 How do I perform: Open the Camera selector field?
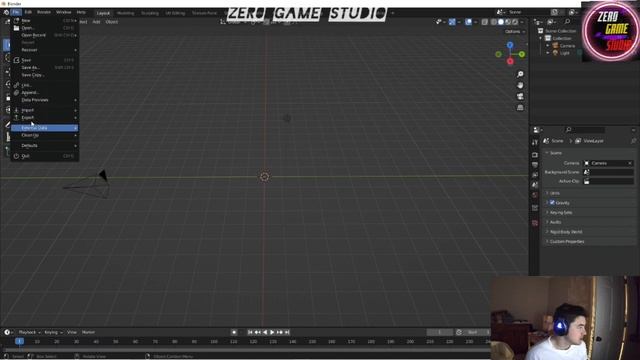click(x=608, y=163)
